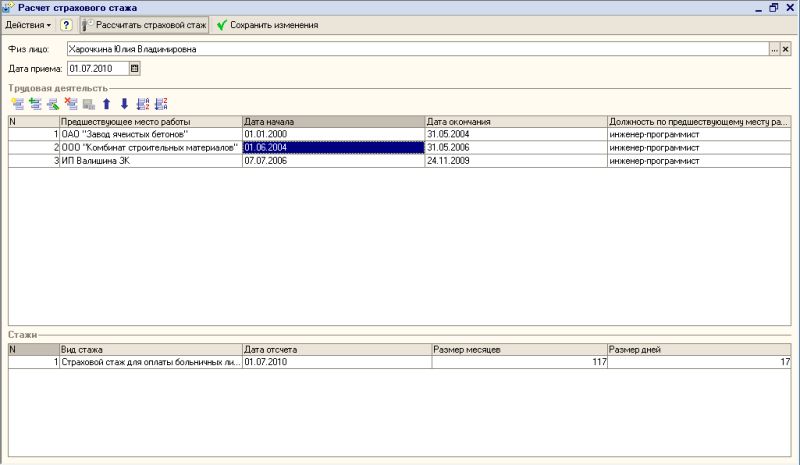Screen dimensions: 800x465
Task: Select ООО "Комбинат строительных материалов" cell
Action: (x=151, y=148)
